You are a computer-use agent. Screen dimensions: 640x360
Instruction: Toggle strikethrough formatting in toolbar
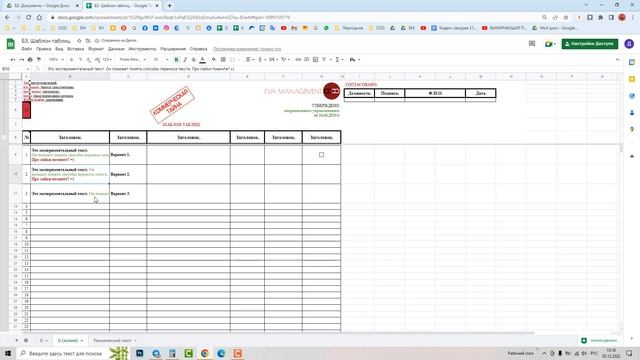tap(193, 60)
